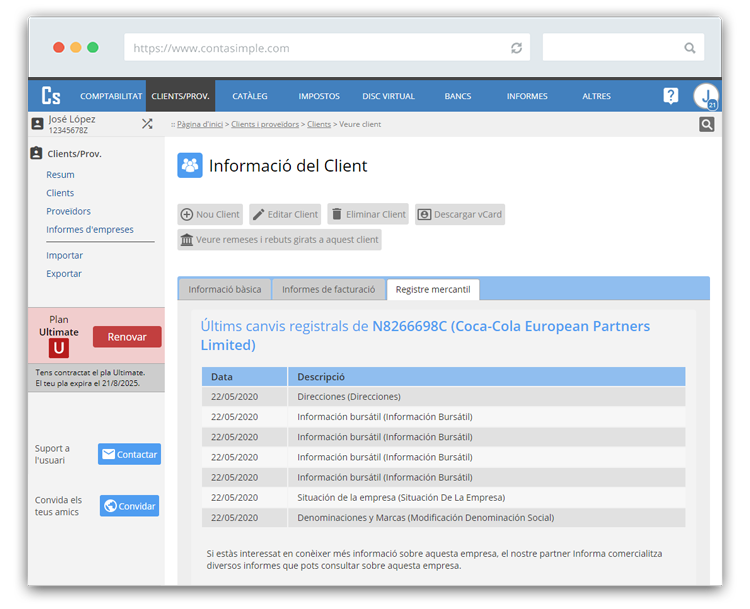Click the Clients i proveïdors breadcrumb
The width and height of the screenshot is (750, 609).
(x=265, y=124)
